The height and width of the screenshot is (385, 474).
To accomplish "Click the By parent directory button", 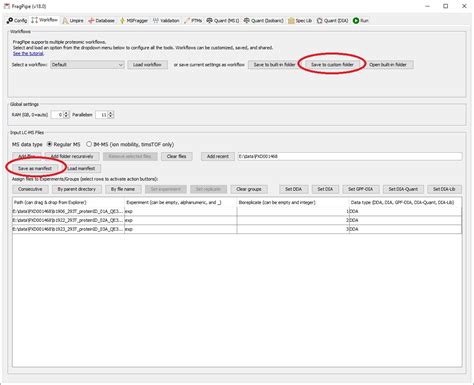I will (77, 189).
